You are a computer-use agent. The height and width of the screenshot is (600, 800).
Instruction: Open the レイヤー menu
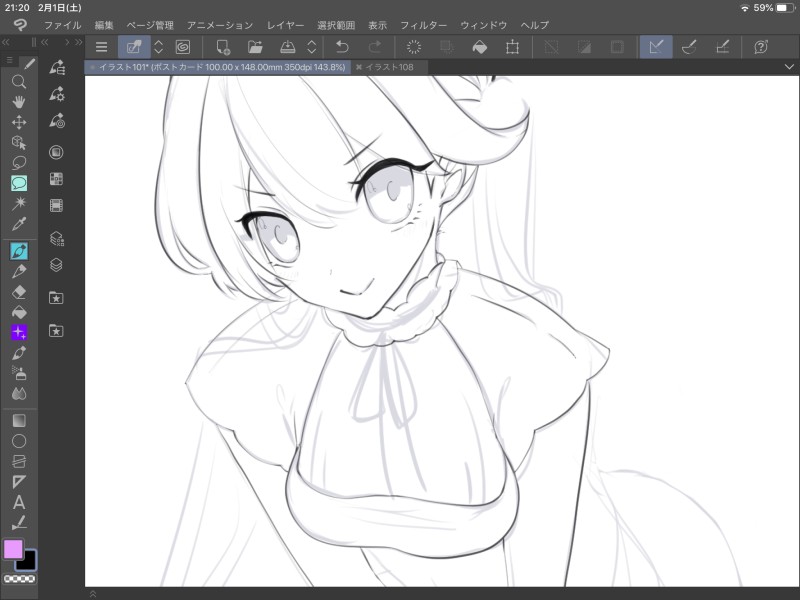coord(285,25)
